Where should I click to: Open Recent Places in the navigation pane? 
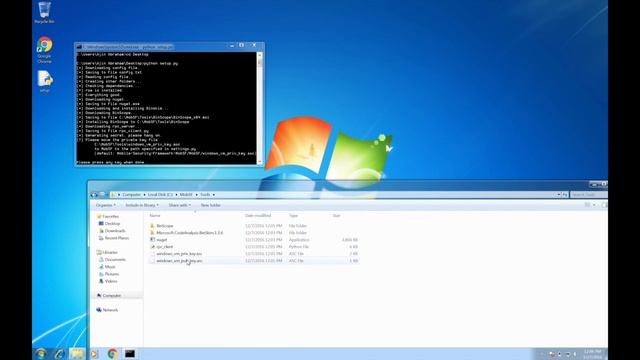point(114,238)
